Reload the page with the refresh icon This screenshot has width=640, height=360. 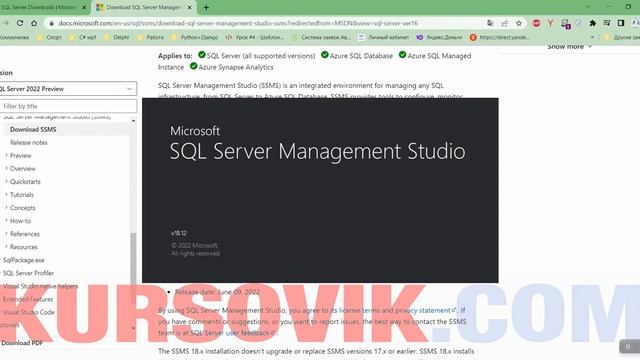coord(20,23)
